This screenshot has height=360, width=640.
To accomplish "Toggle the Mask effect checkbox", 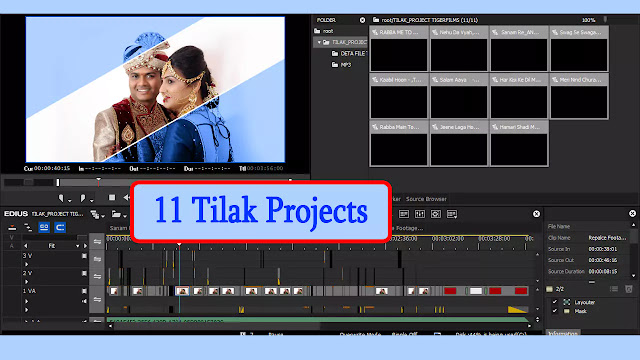I will pyautogui.click(x=554, y=311).
